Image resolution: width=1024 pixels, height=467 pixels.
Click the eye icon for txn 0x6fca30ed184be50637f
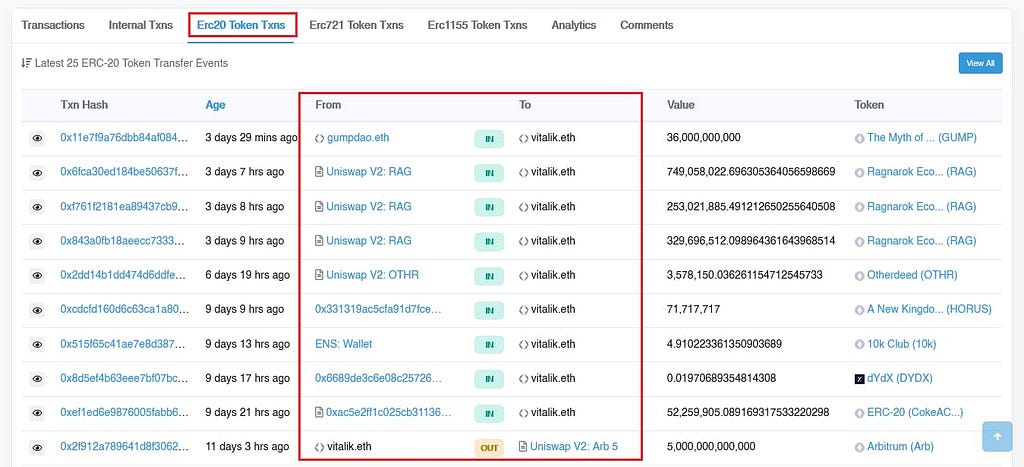[37, 172]
